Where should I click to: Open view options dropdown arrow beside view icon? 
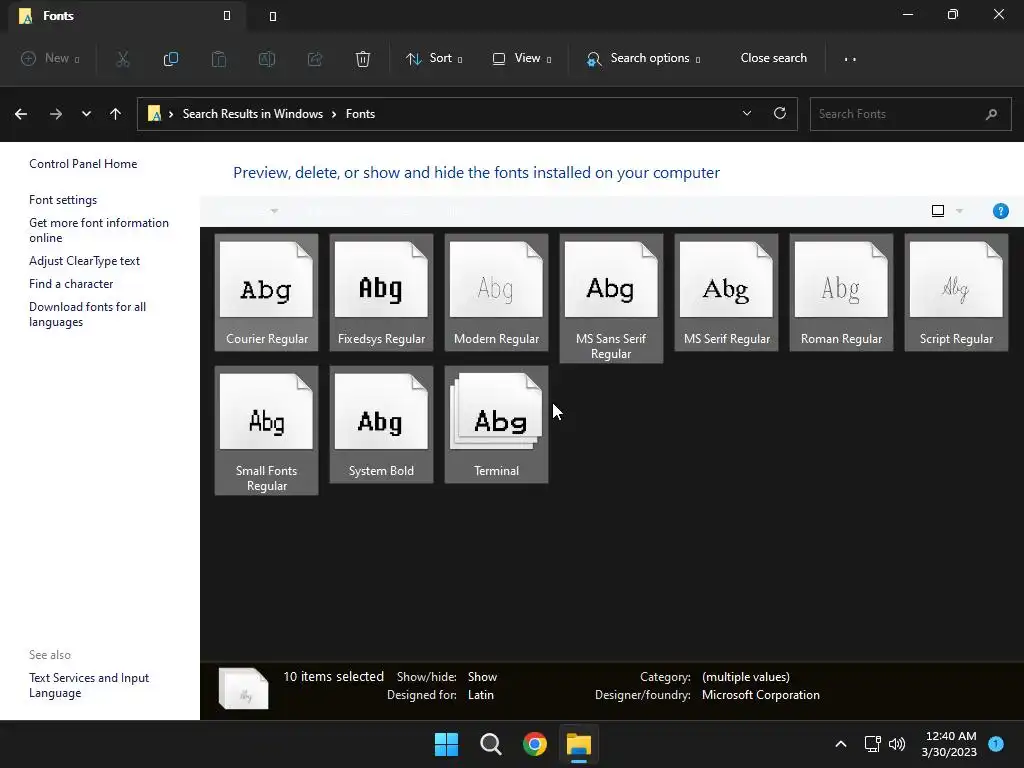point(959,211)
